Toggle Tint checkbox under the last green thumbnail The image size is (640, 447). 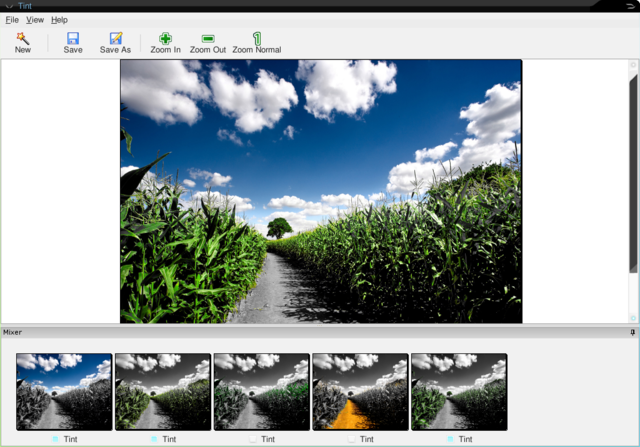pyautogui.click(x=451, y=439)
